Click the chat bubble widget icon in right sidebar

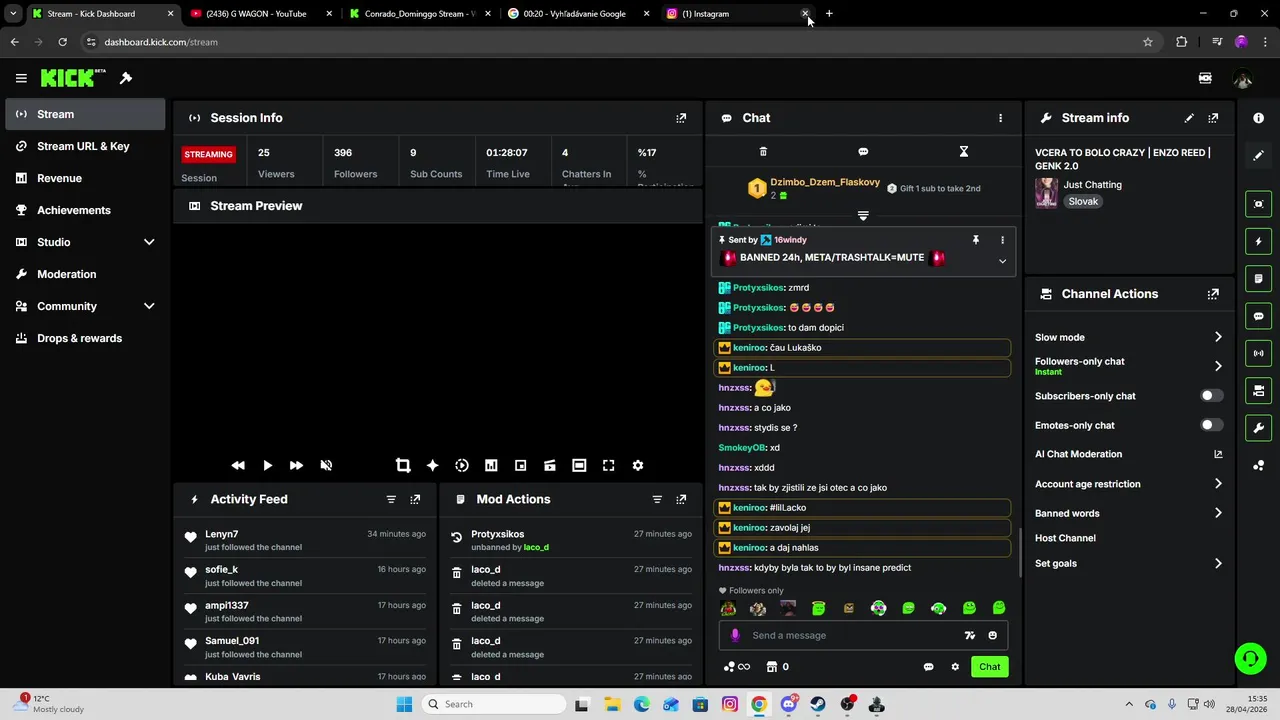[1259, 316]
